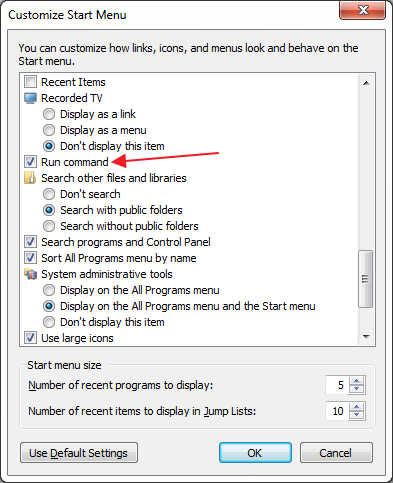
Task: Choose Search without public folders
Action: [x=49, y=226]
